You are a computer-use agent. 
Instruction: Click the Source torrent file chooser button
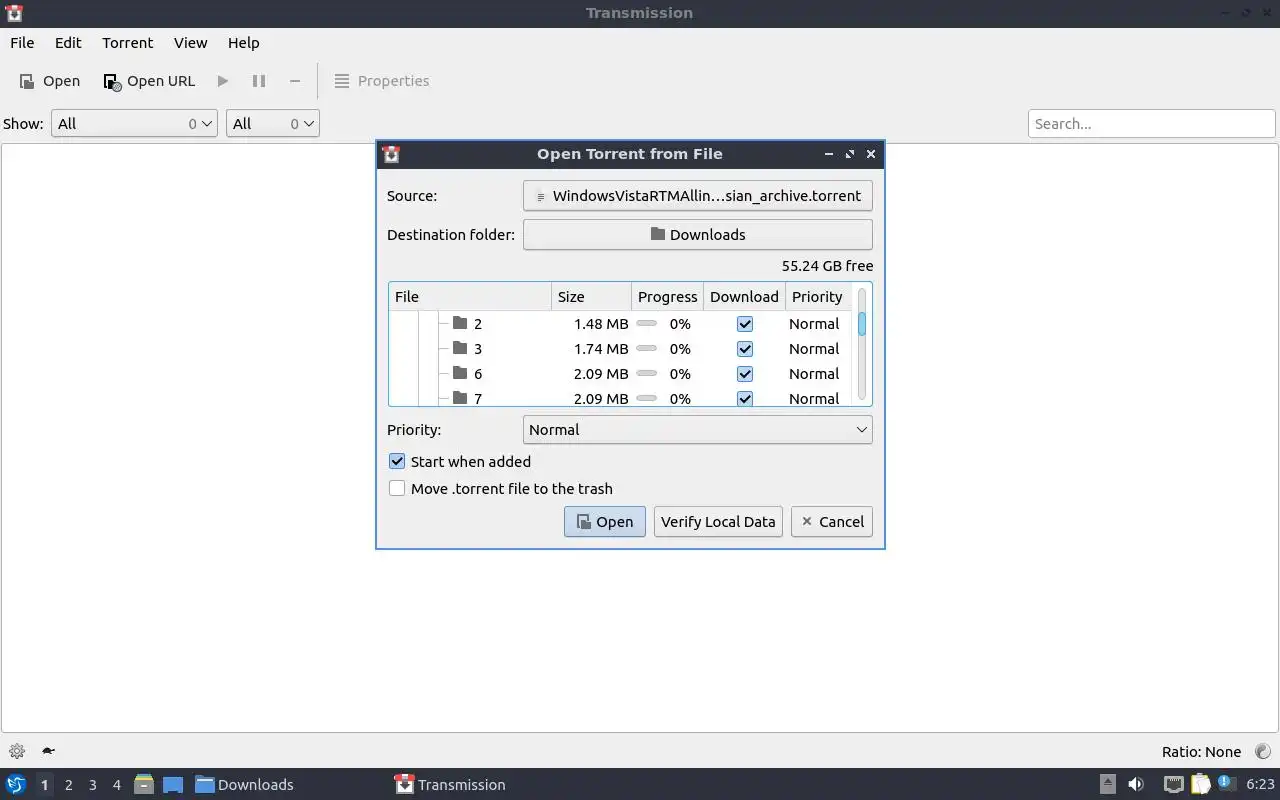(x=697, y=196)
